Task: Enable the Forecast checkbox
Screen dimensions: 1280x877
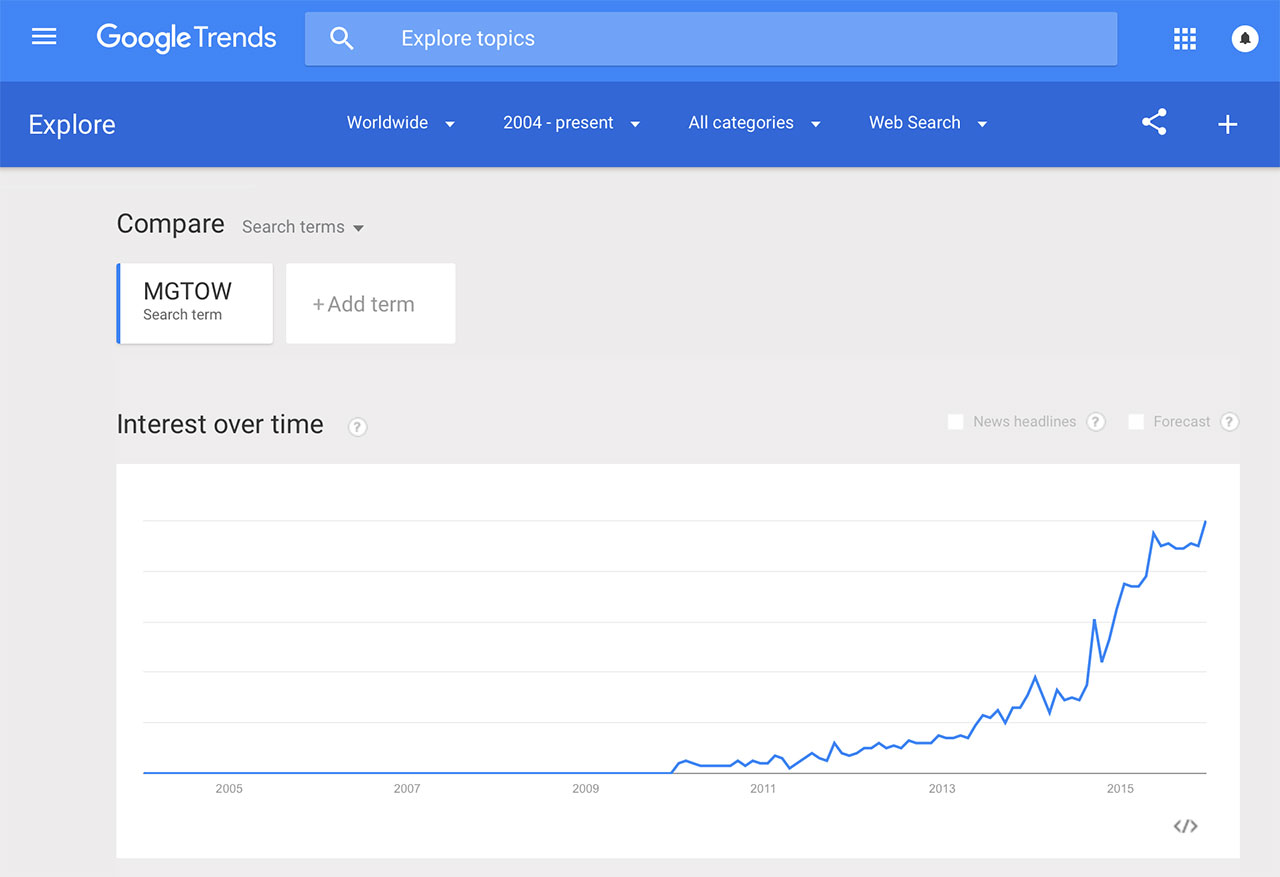Action: pos(1136,422)
